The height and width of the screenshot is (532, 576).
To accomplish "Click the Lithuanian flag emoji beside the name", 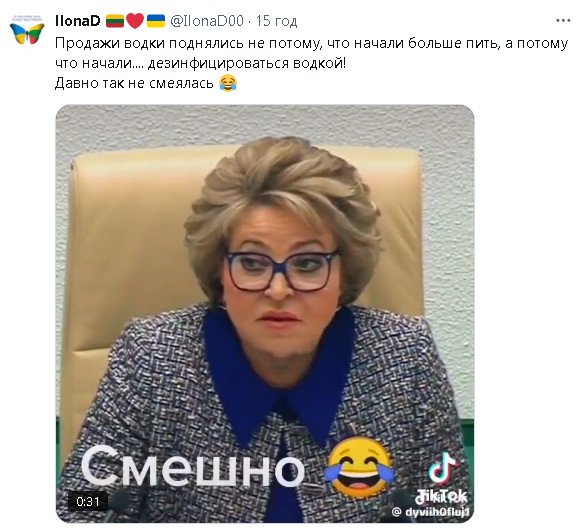I will 115,21.
